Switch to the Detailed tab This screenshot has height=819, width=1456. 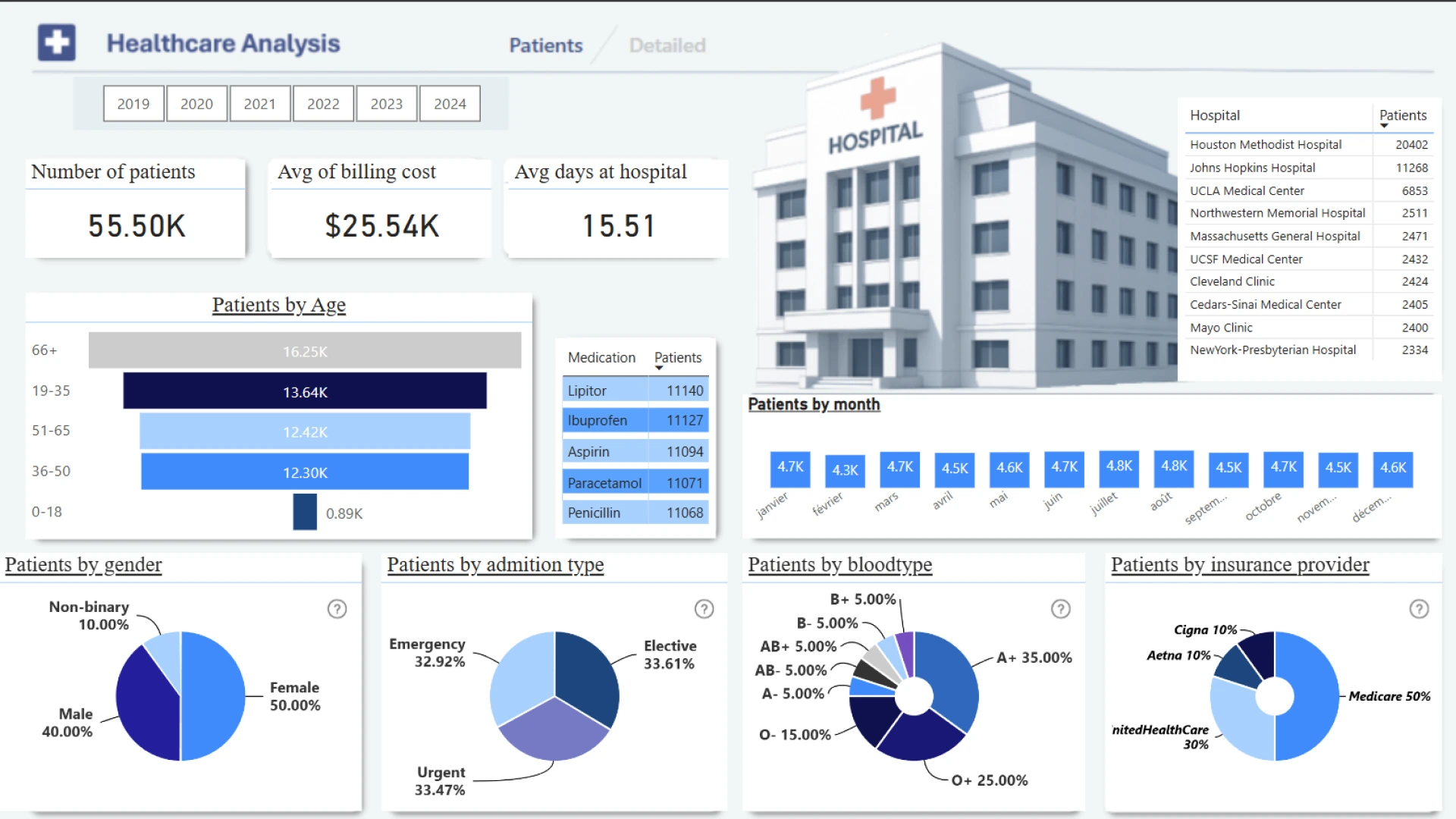tap(667, 45)
